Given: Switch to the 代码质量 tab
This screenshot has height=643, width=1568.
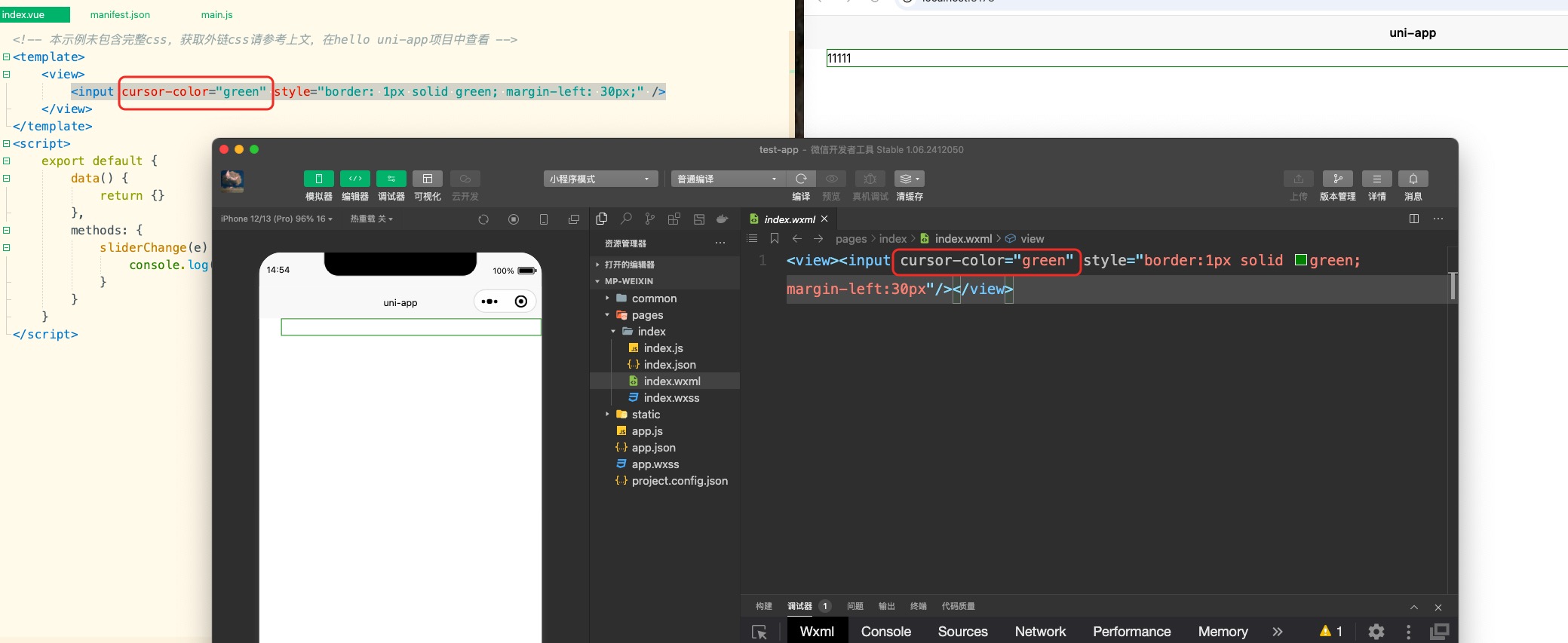Looking at the screenshot, I should point(959,606).
